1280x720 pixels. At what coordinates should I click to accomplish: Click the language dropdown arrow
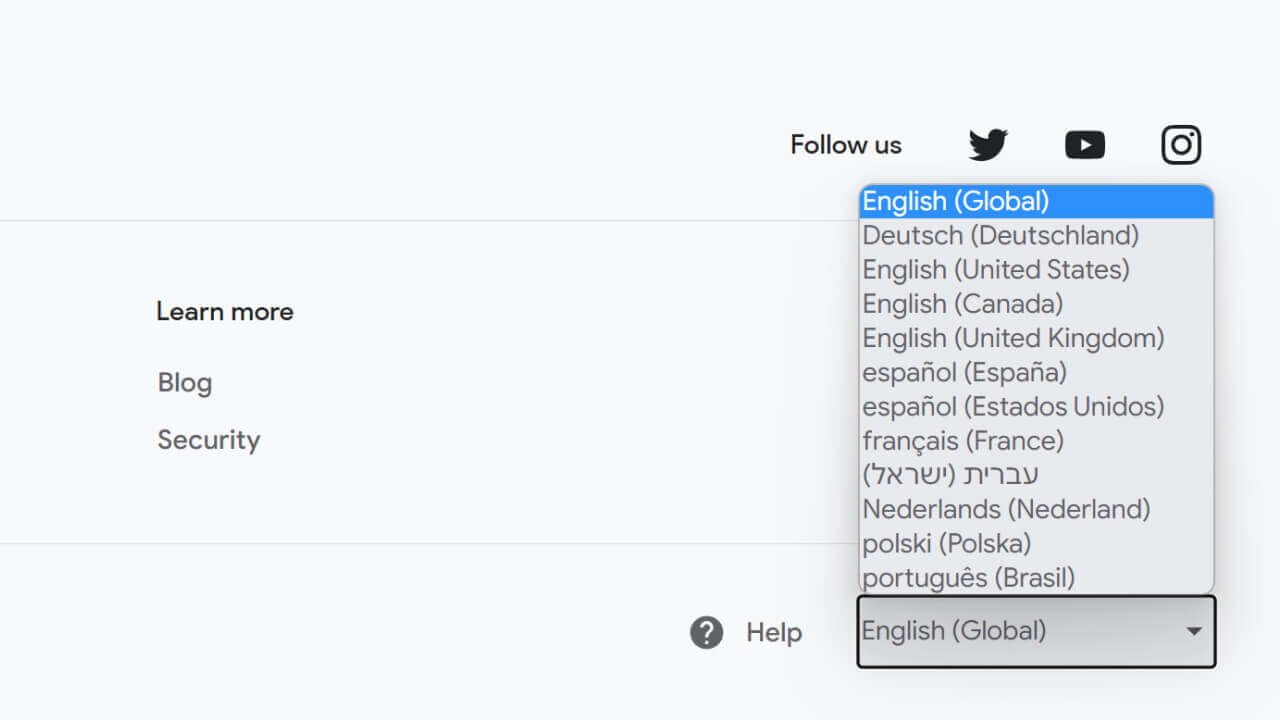coord(1193,631)
